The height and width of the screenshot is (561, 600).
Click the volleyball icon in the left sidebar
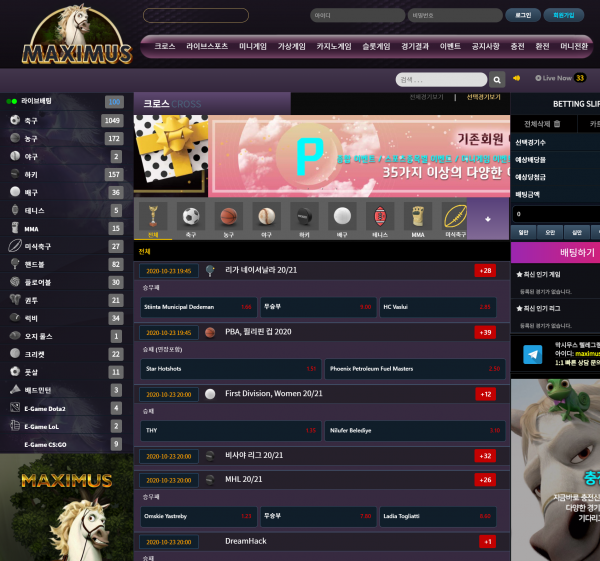15,192
